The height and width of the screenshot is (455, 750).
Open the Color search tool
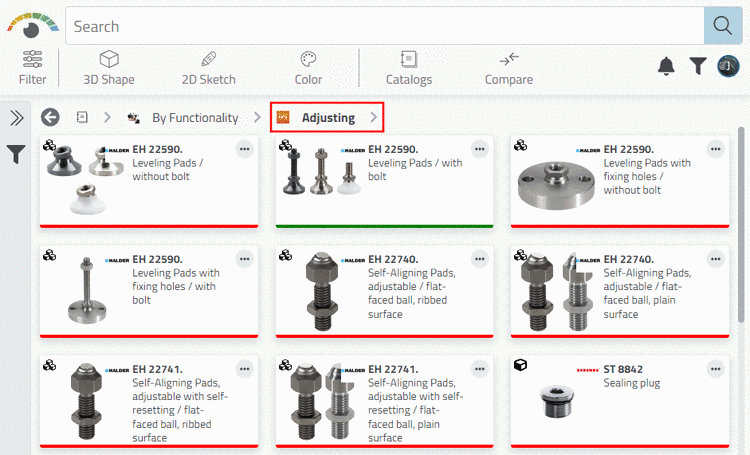pos(308,68)
